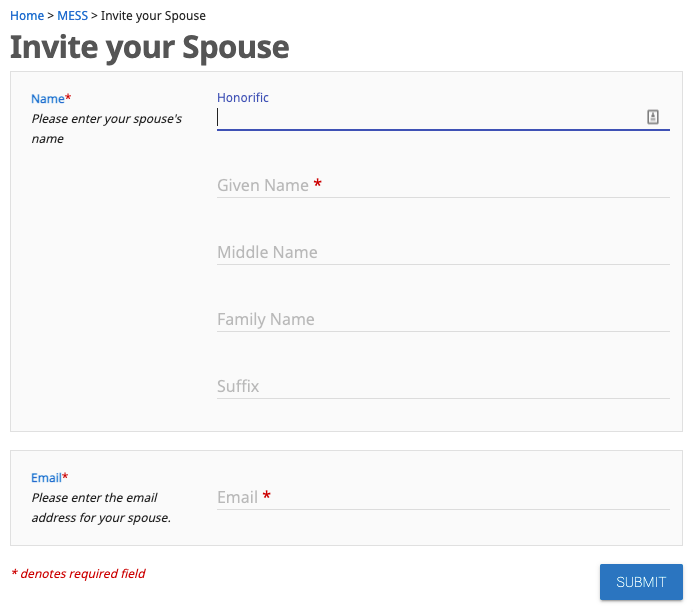Focus the Honorific input field
Screen dimensions: 693x612
[443, 118]
